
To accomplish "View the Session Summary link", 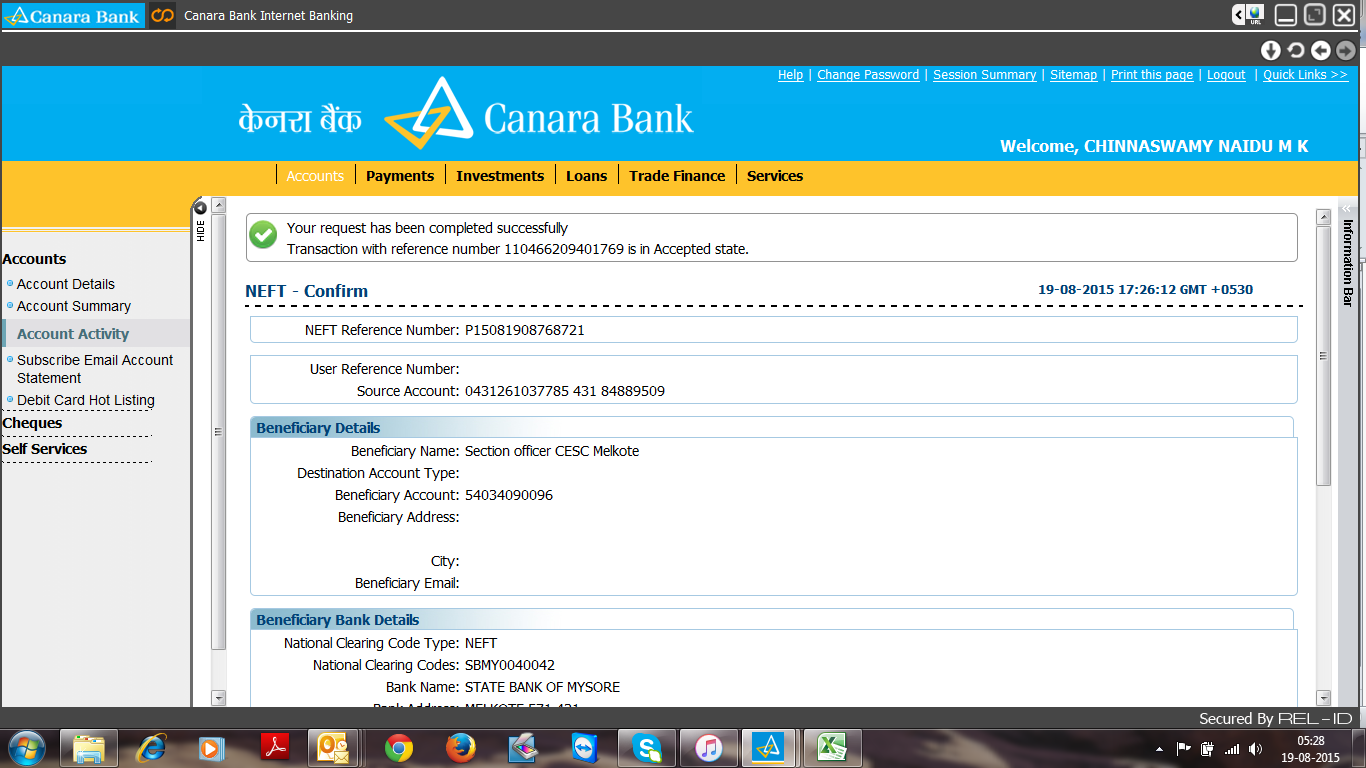I will (984, 75).
